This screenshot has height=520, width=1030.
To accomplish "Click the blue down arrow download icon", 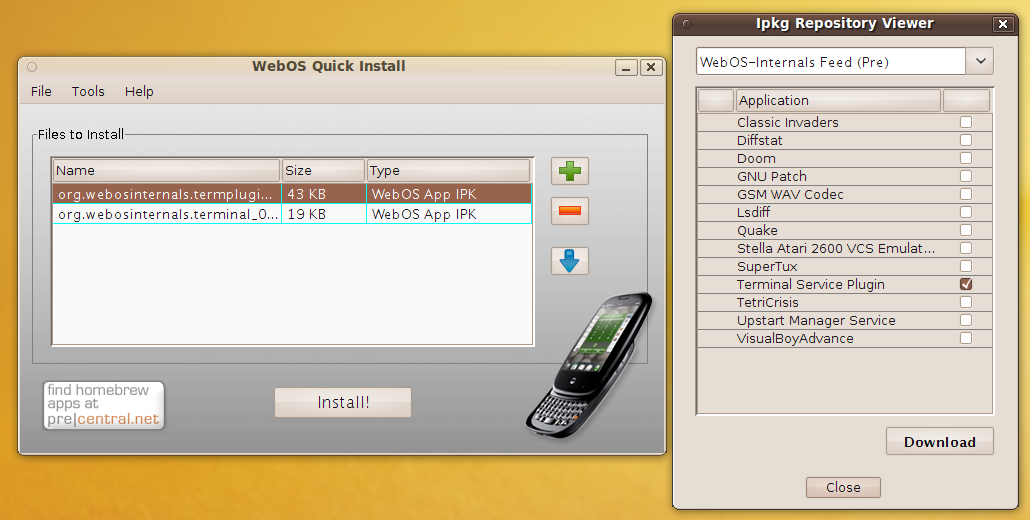I will 570,261.
